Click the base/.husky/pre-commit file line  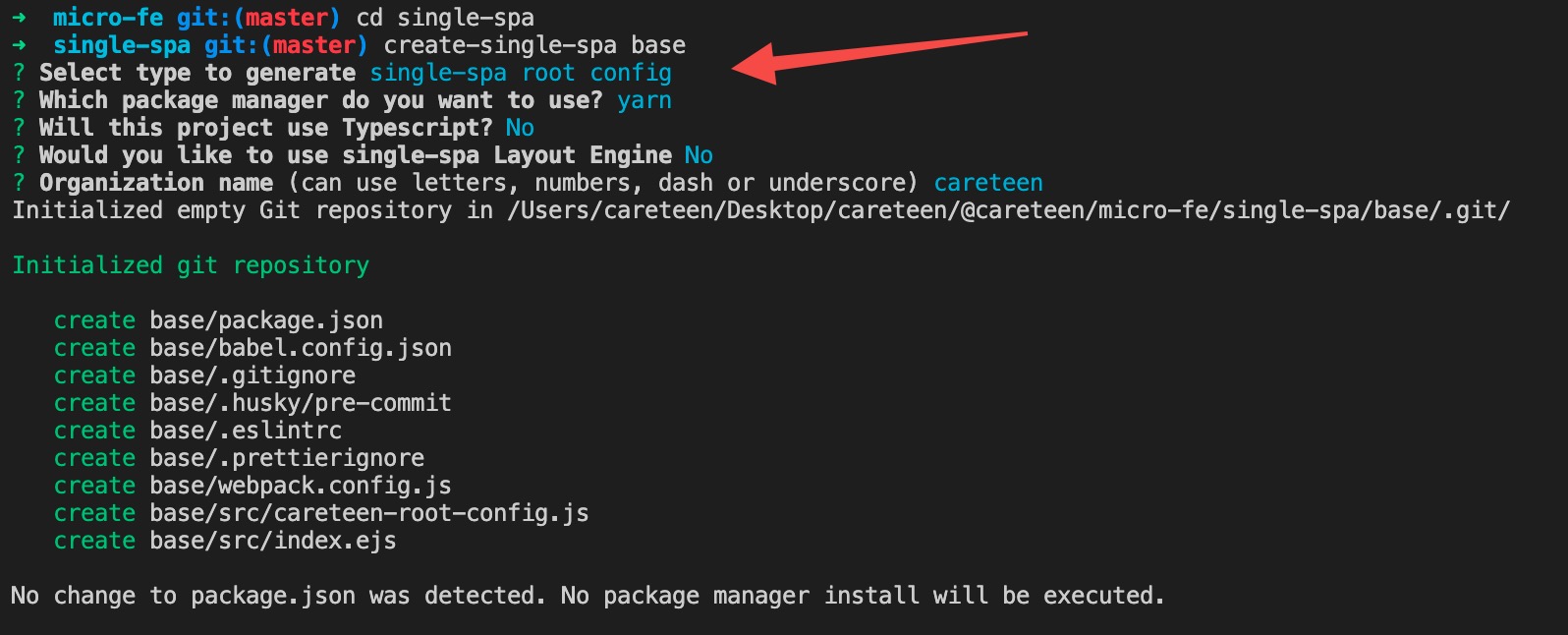coord(252,403)
